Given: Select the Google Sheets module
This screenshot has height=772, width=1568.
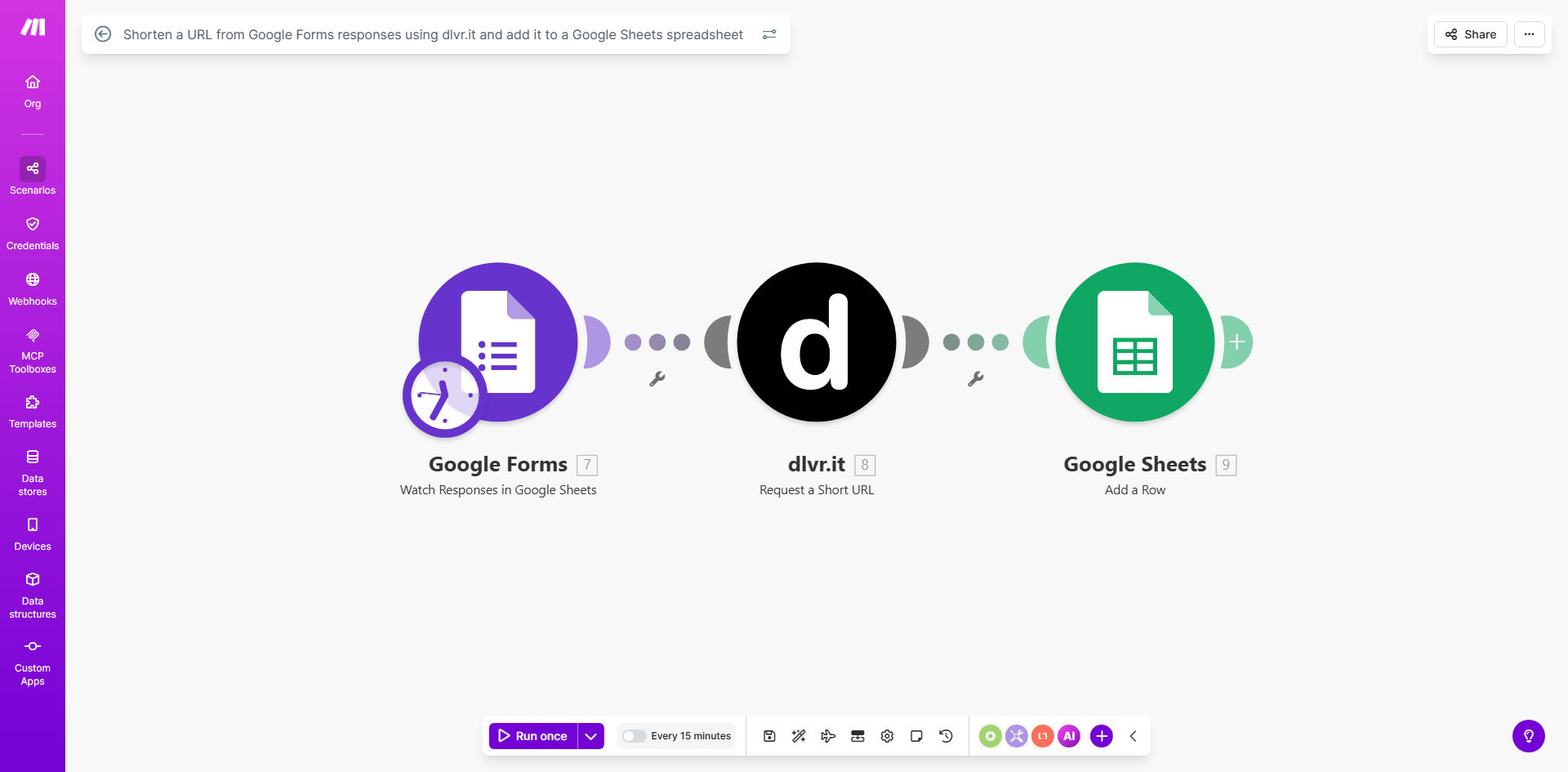Looking at the screenshot, I should tap(1135, 342).
